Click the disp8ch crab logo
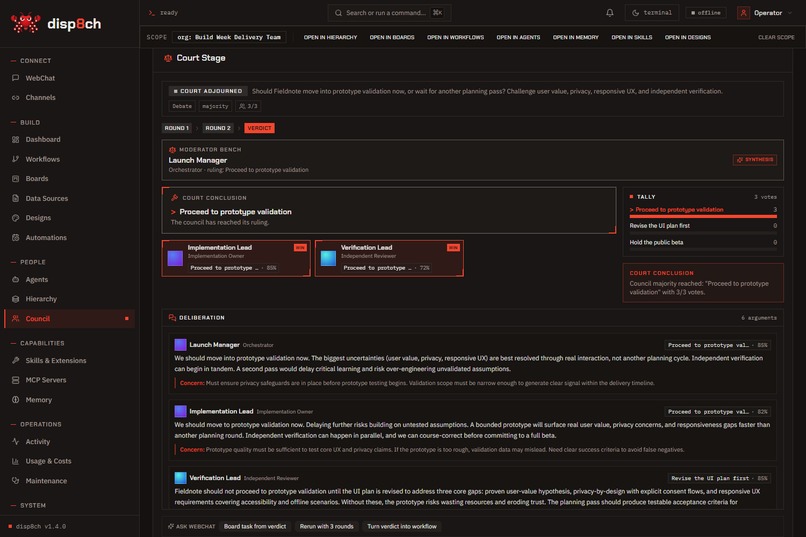 point(25,23)
